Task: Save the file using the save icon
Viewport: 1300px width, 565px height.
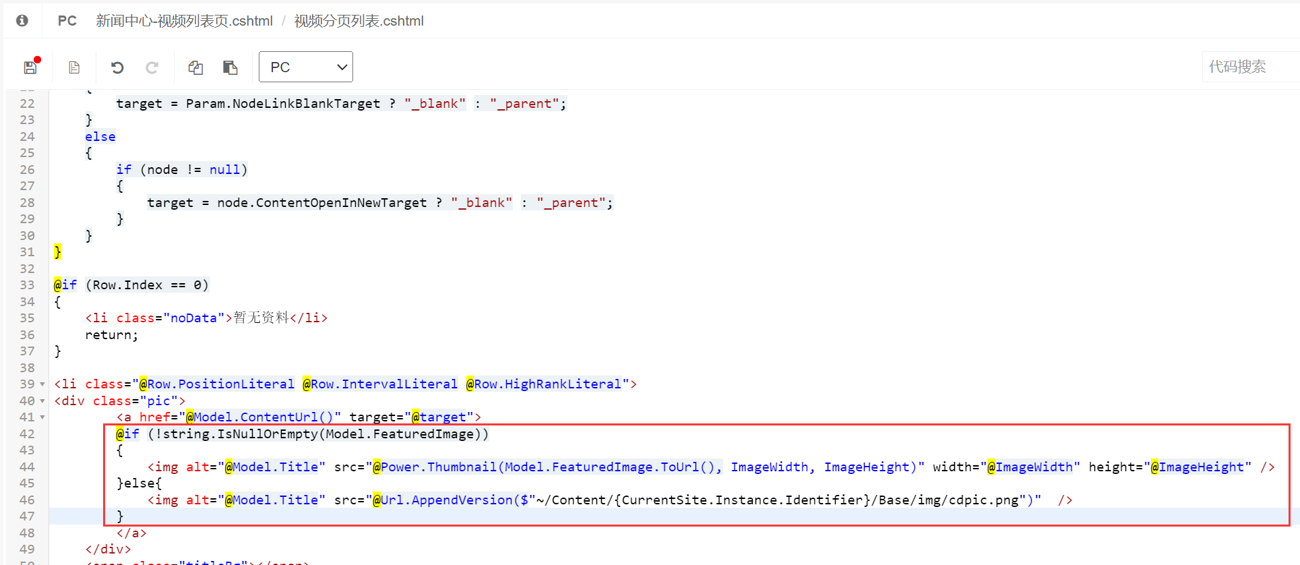Action: [31, 67]
